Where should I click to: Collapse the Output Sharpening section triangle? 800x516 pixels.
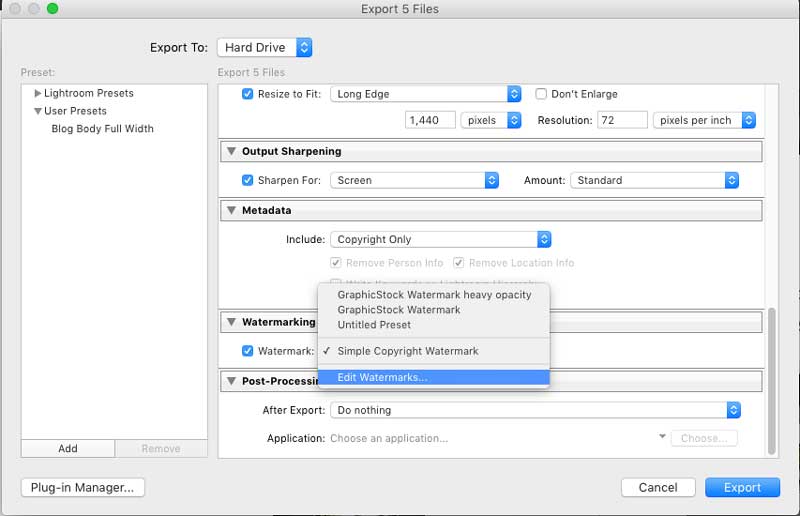tap(229, 152)
